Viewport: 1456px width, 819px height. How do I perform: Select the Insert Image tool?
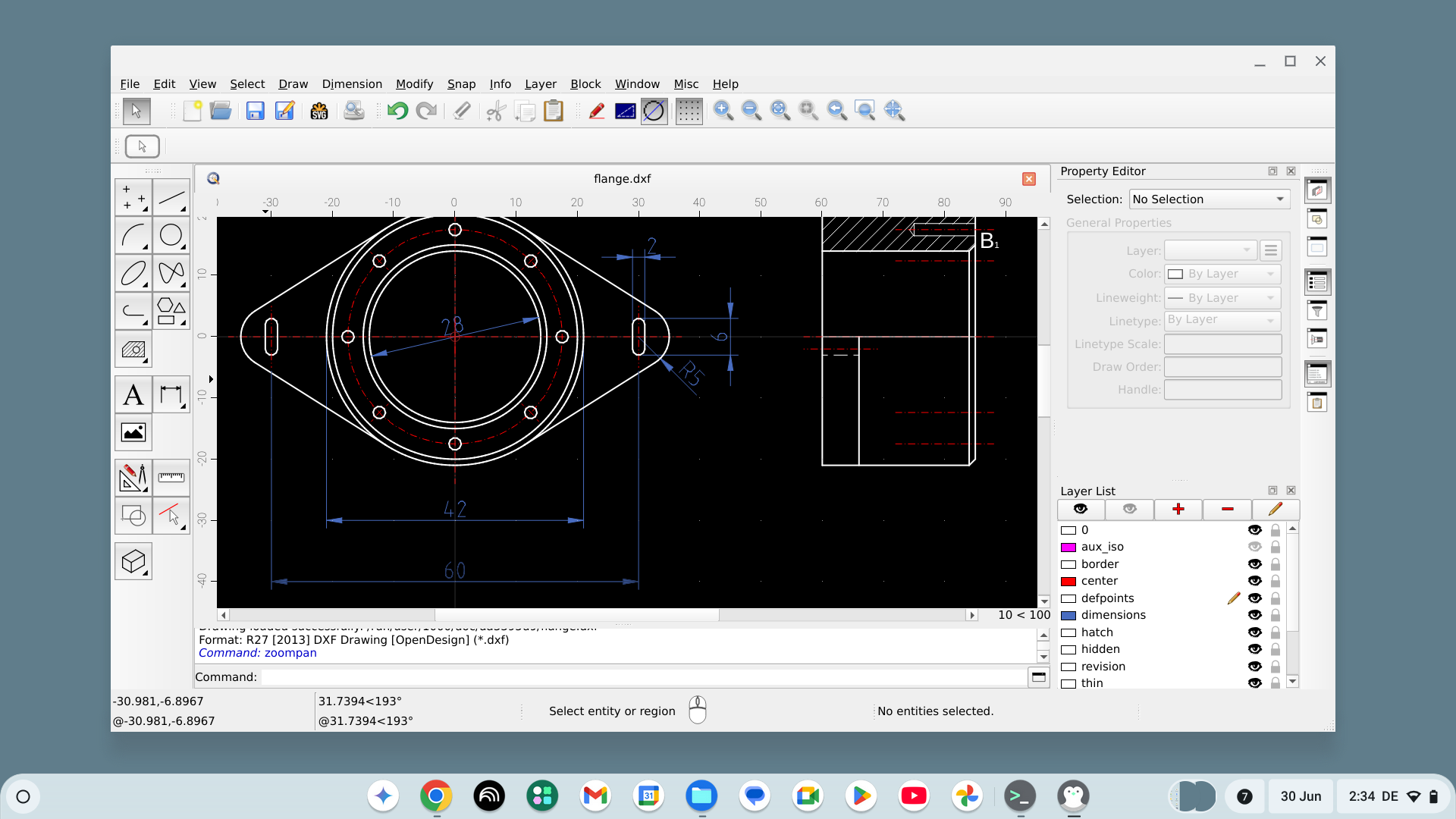[x=133, y=432]
